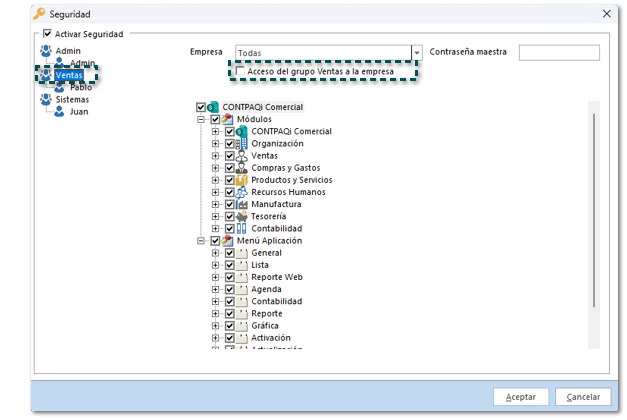Click the Sistemas group icon
Viewport: 627px width, 420px height.
[x=46, y=99]
